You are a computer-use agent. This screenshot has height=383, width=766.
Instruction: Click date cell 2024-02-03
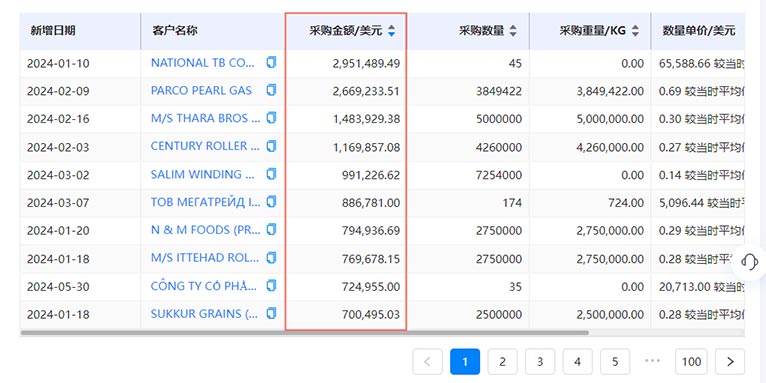pyautogui.click(x=58, y=147)
